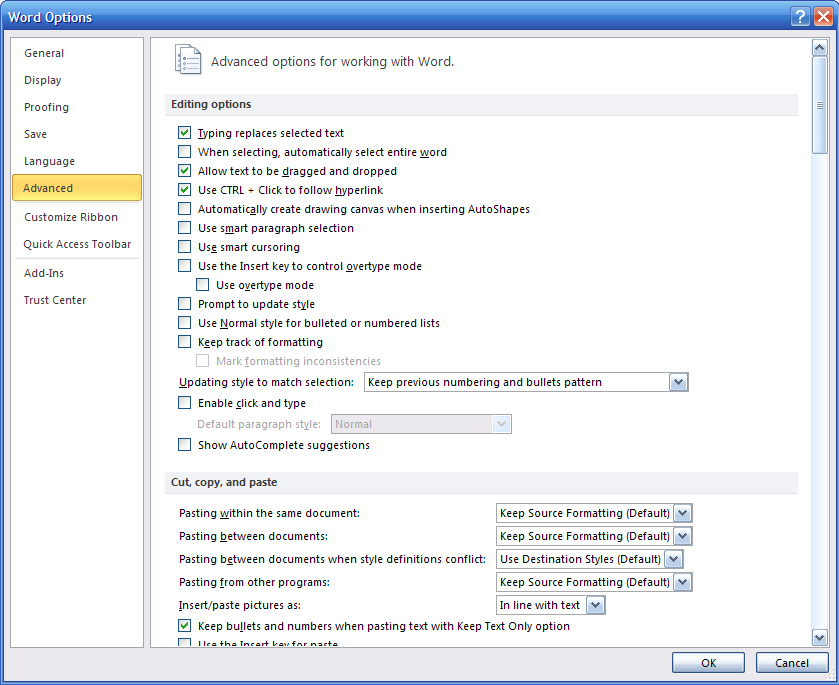This screenshot has height=685, width=839.
Task: Uncheck Typing replaces selected text
Action: (x=185, y=133)
